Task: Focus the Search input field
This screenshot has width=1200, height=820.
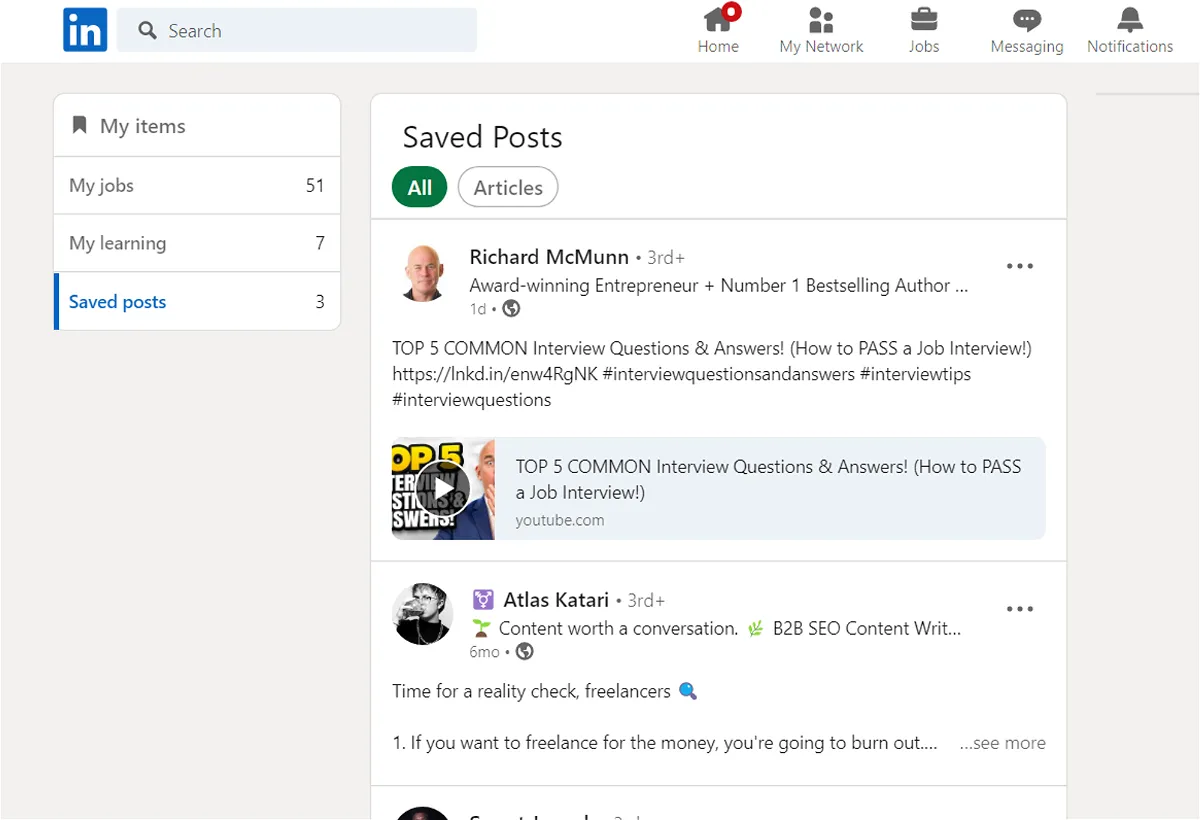Action: click(x=297, y=30)
